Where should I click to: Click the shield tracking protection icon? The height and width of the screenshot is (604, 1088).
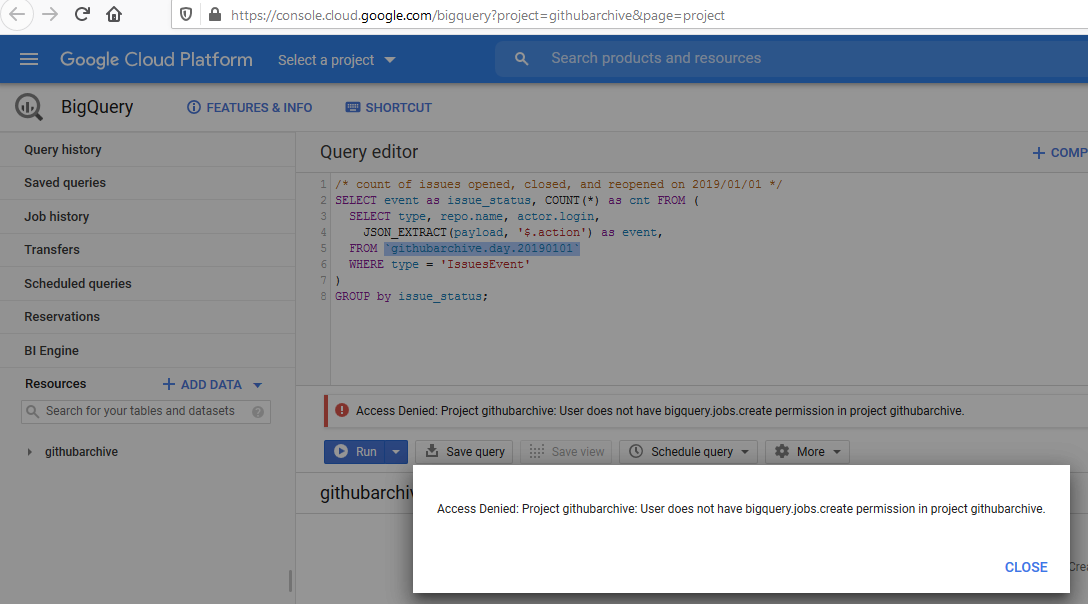[x=186, y=15]
